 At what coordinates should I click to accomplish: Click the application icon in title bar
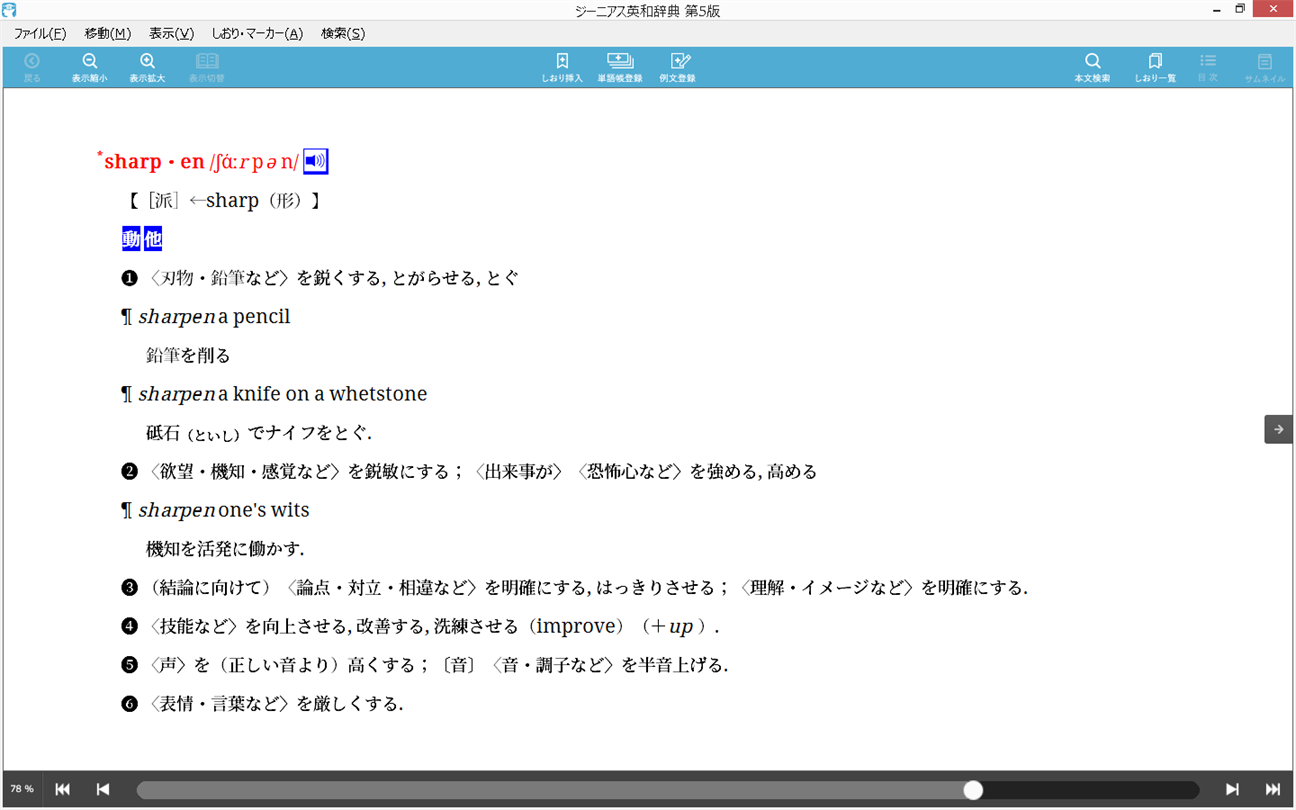coord(10,10)
